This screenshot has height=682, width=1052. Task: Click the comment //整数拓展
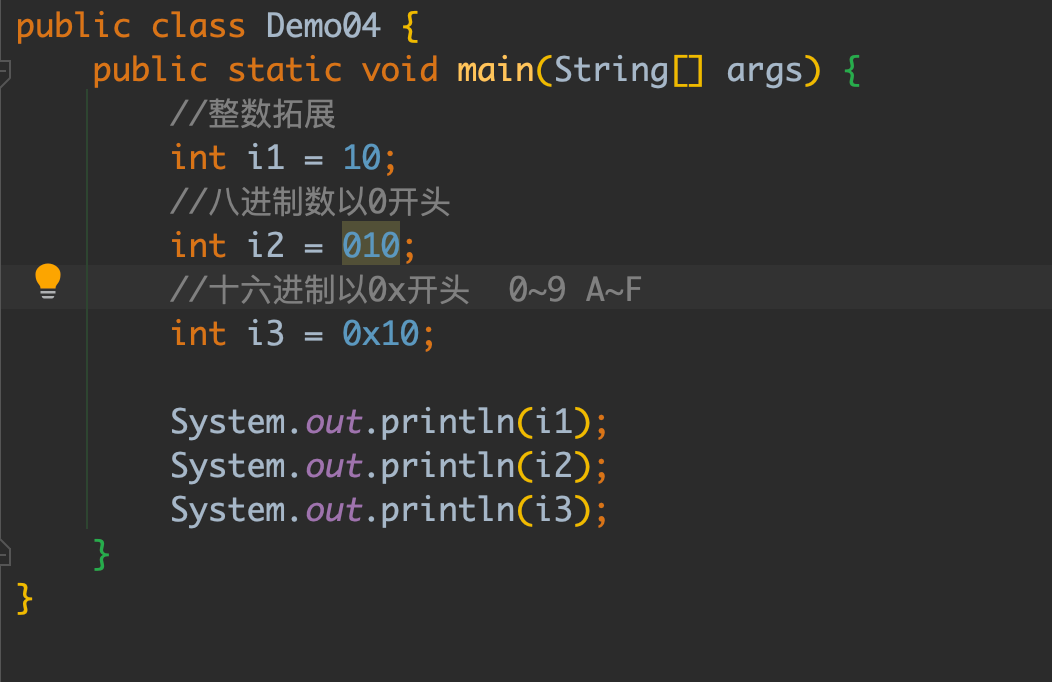[252, 113]
